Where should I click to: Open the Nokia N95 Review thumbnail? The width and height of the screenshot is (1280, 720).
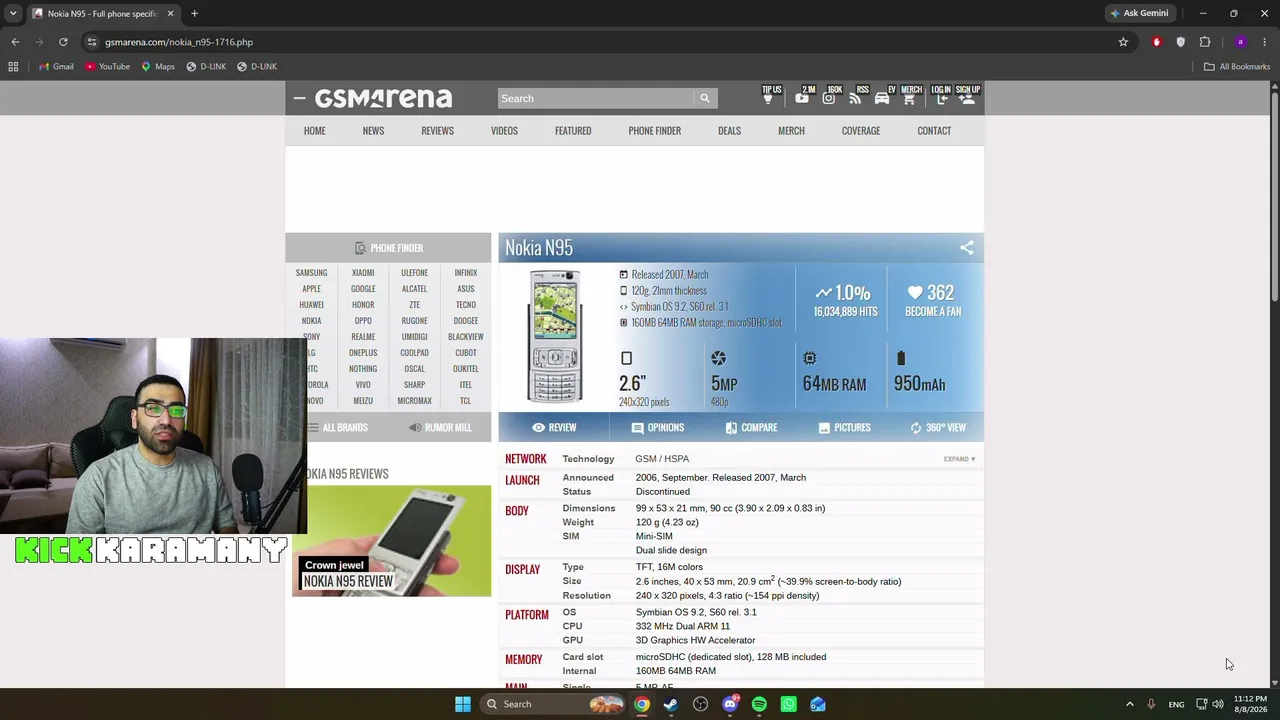click(392, 541)
